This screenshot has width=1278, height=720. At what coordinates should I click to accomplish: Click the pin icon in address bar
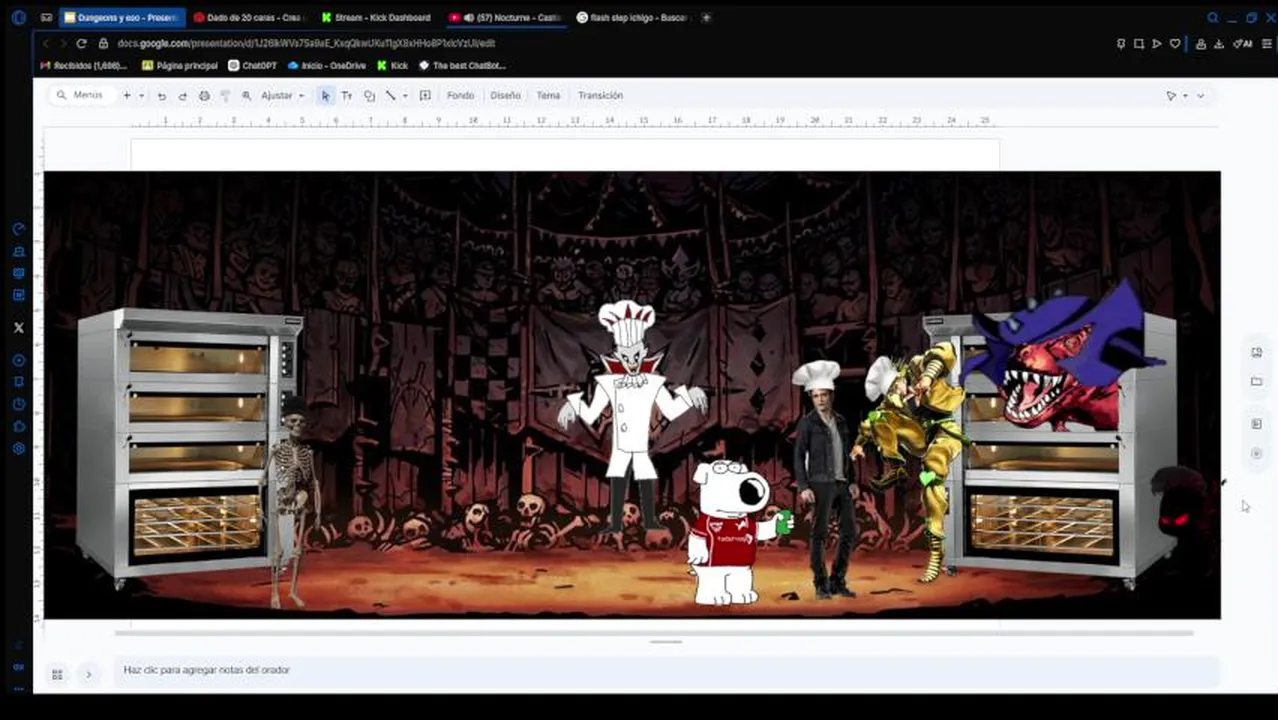click(1121, 44)
